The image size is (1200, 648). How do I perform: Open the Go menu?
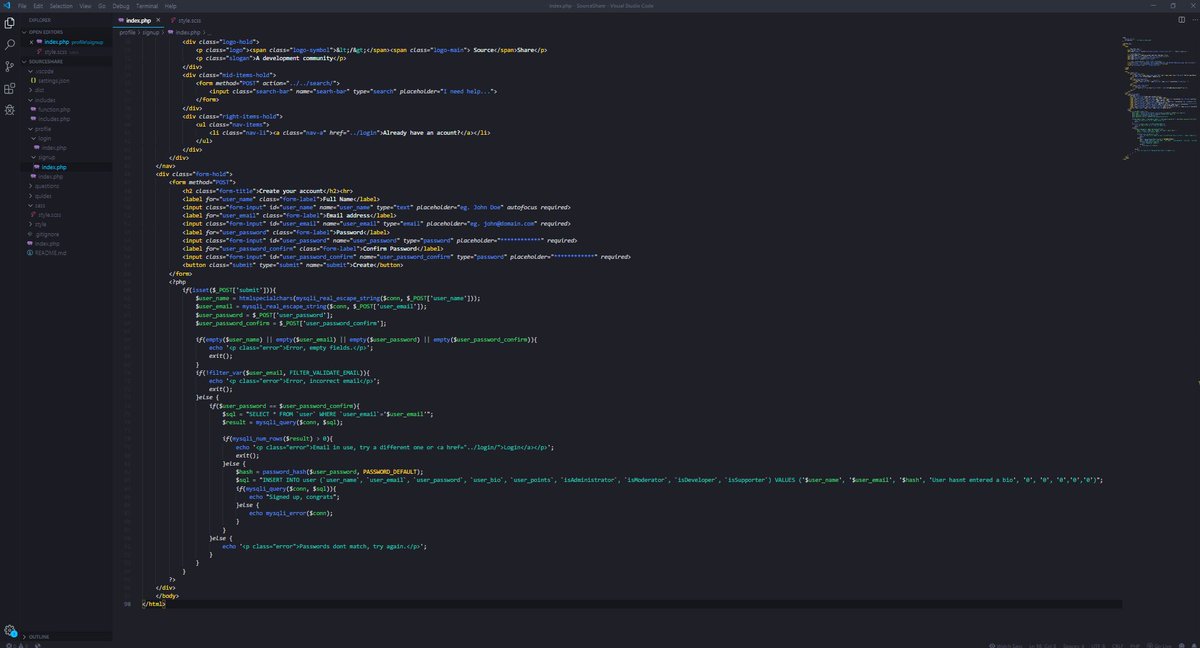point(102,6)
